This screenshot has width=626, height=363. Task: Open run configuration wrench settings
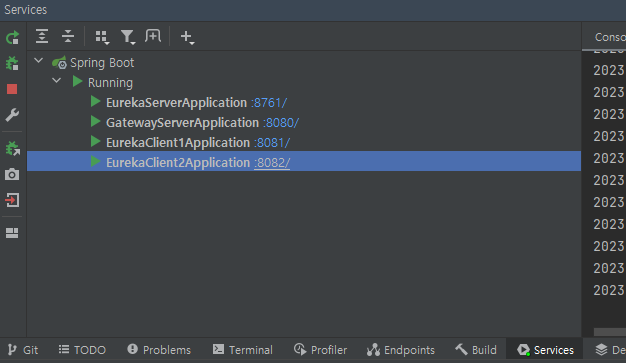[x=12, y=115]
